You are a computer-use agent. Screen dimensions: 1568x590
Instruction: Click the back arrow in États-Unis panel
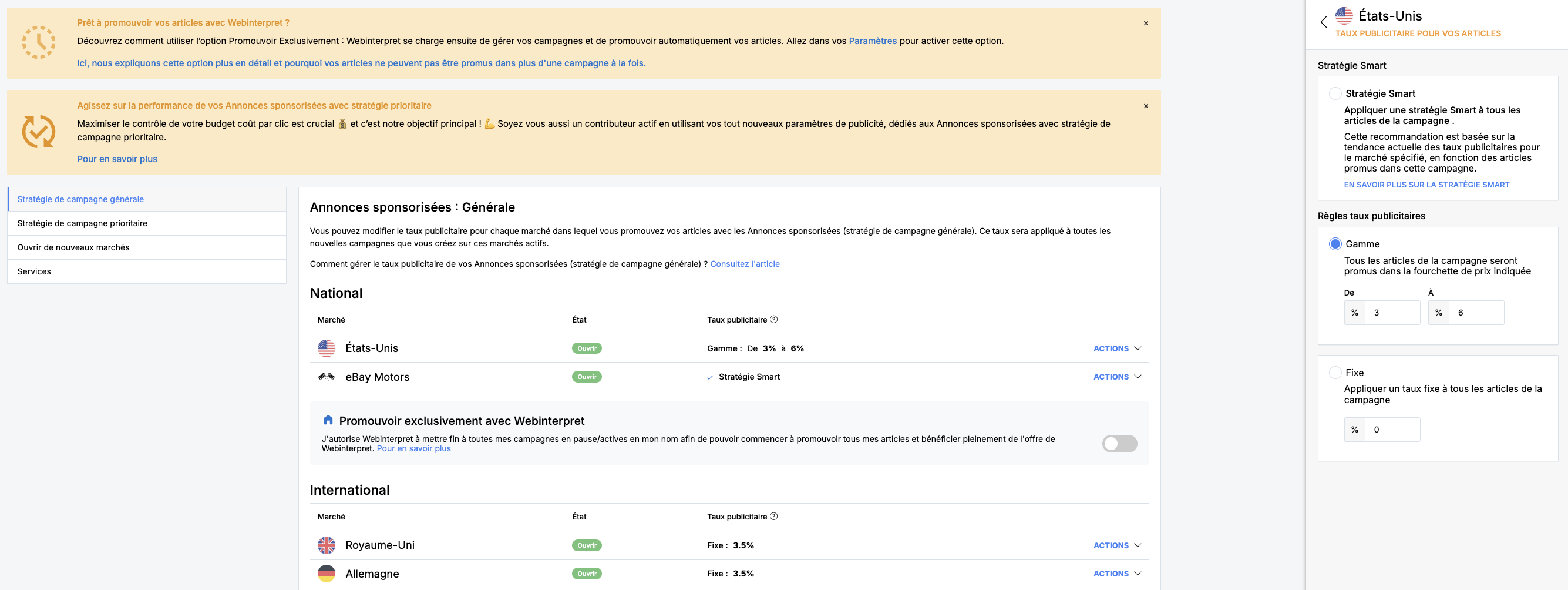click(1323, 22)
